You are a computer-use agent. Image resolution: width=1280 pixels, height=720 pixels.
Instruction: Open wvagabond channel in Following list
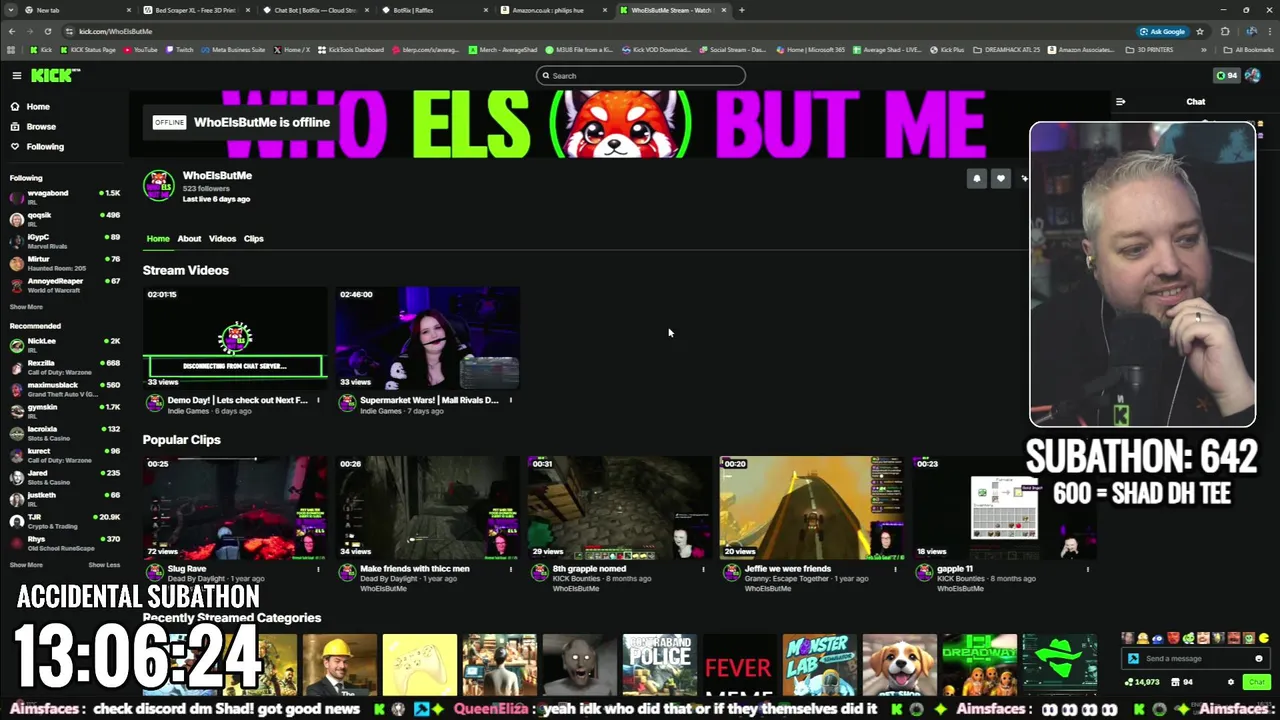click(64, 196)
